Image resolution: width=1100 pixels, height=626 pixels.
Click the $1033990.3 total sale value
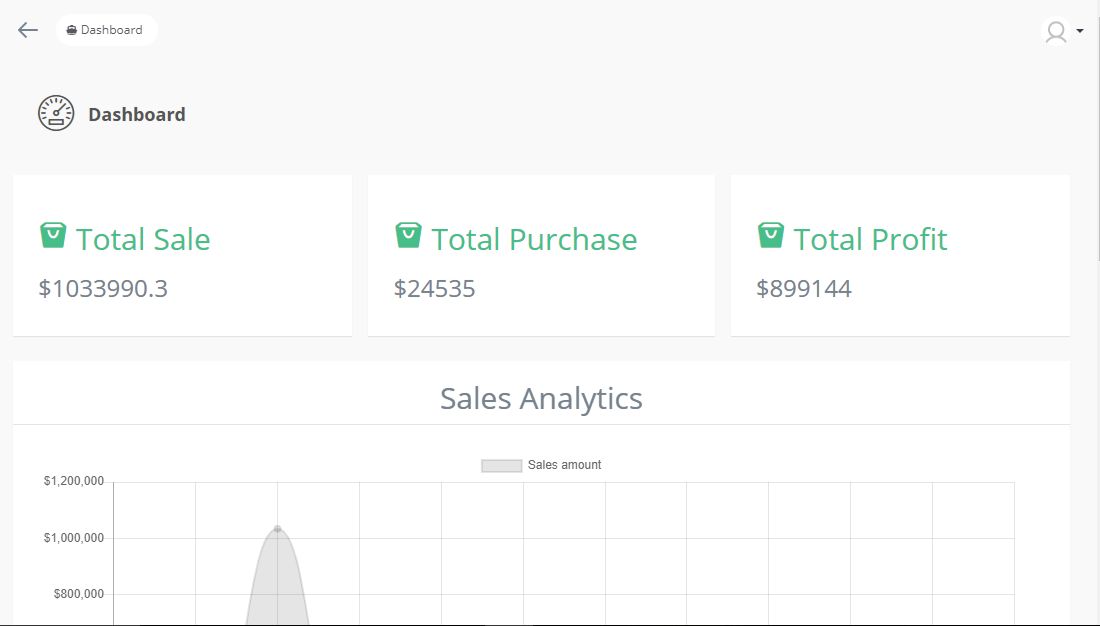point(103,289)
